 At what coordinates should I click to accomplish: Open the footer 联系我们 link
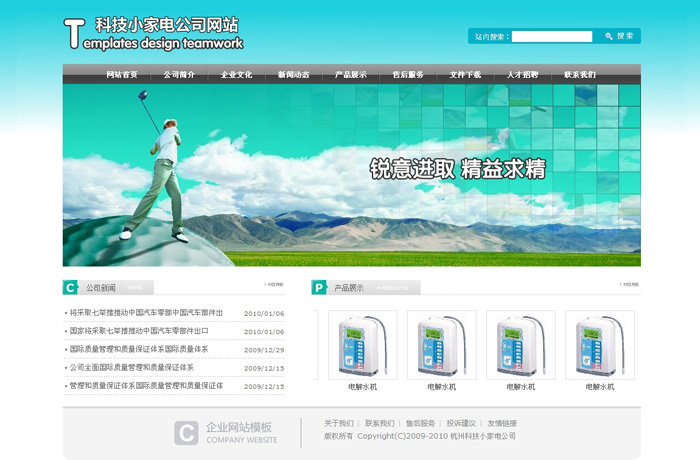click(x=379, y=423)
